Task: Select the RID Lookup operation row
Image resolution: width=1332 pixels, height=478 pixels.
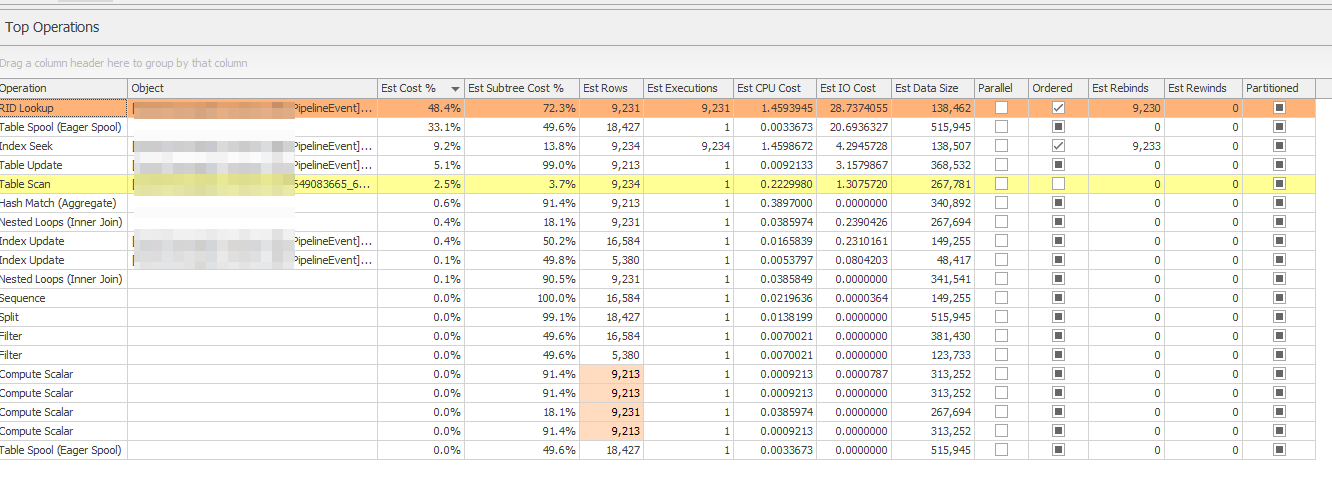Action: (658, 108)
